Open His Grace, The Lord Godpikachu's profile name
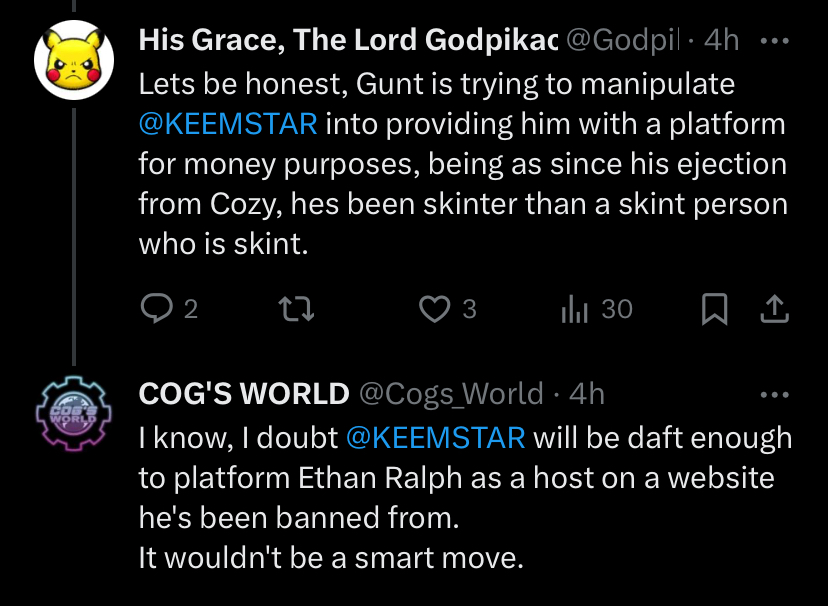This screenshot has height=606, width=828. tap(348, 40)
